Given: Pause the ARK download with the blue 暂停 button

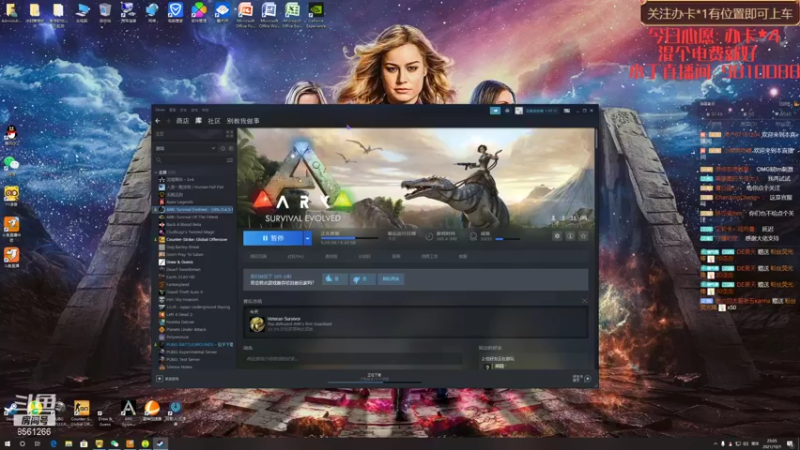Looking at the screenshot, I should click(x=273, y=238).
